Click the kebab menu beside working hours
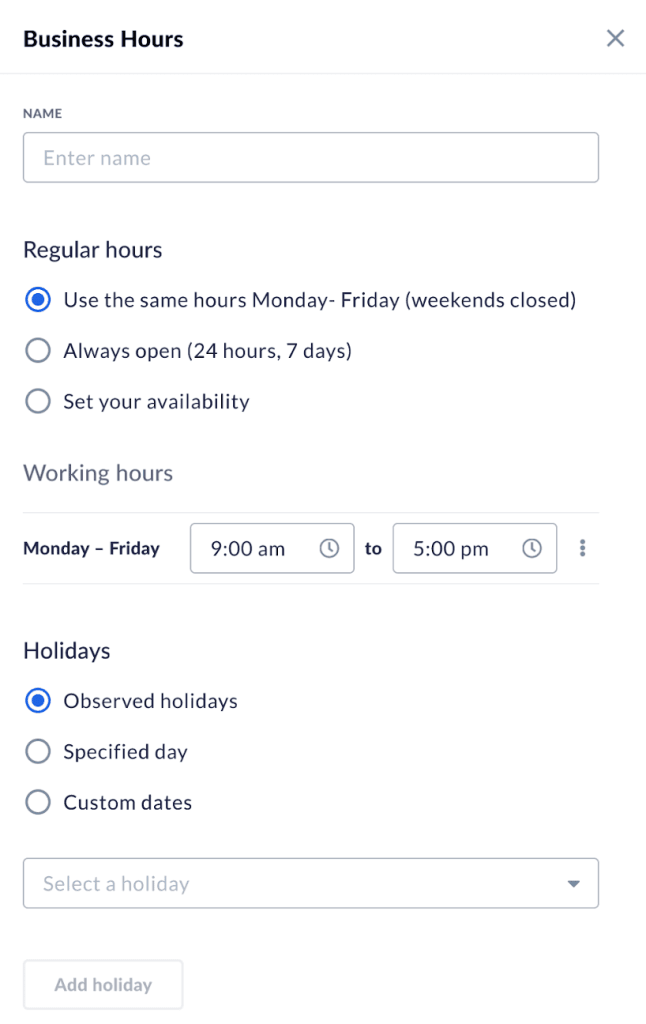The image size is (646, 1024). click(583, 548)
